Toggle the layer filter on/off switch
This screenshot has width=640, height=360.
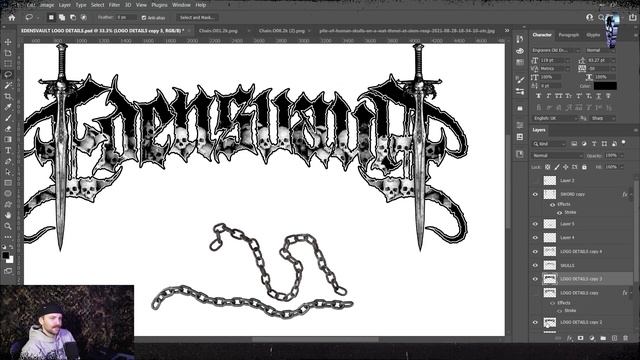pos(624,142)
